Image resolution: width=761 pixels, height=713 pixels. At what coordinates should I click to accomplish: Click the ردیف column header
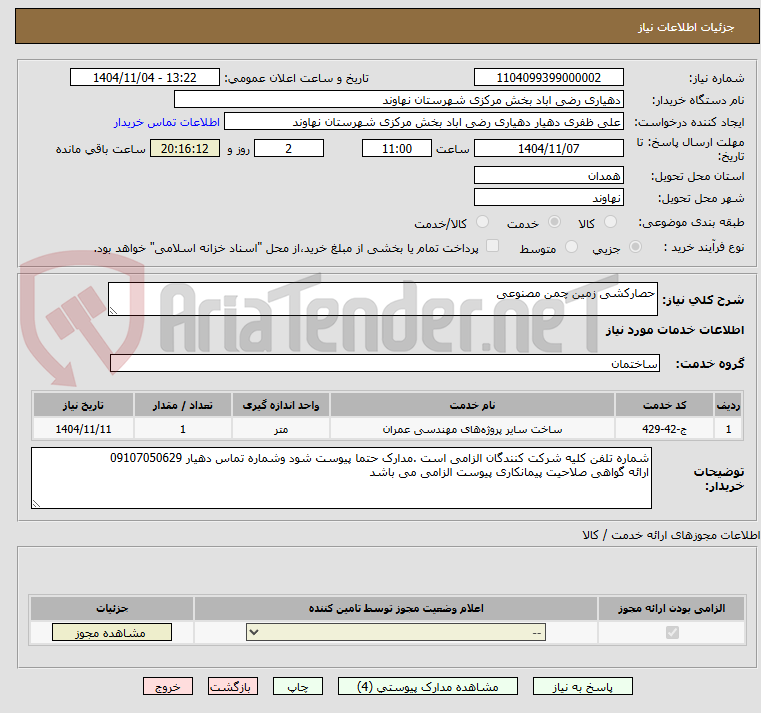click(728, 405)
